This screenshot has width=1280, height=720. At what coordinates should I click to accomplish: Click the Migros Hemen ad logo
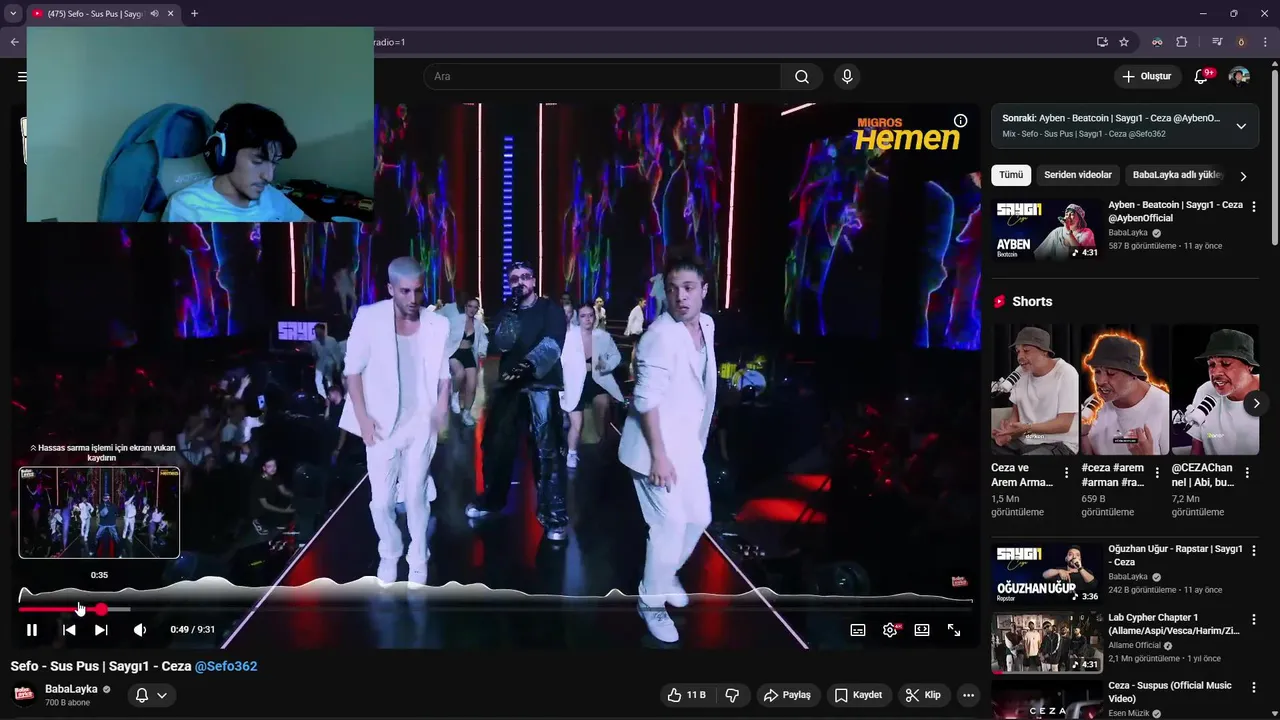coord(907,134)
